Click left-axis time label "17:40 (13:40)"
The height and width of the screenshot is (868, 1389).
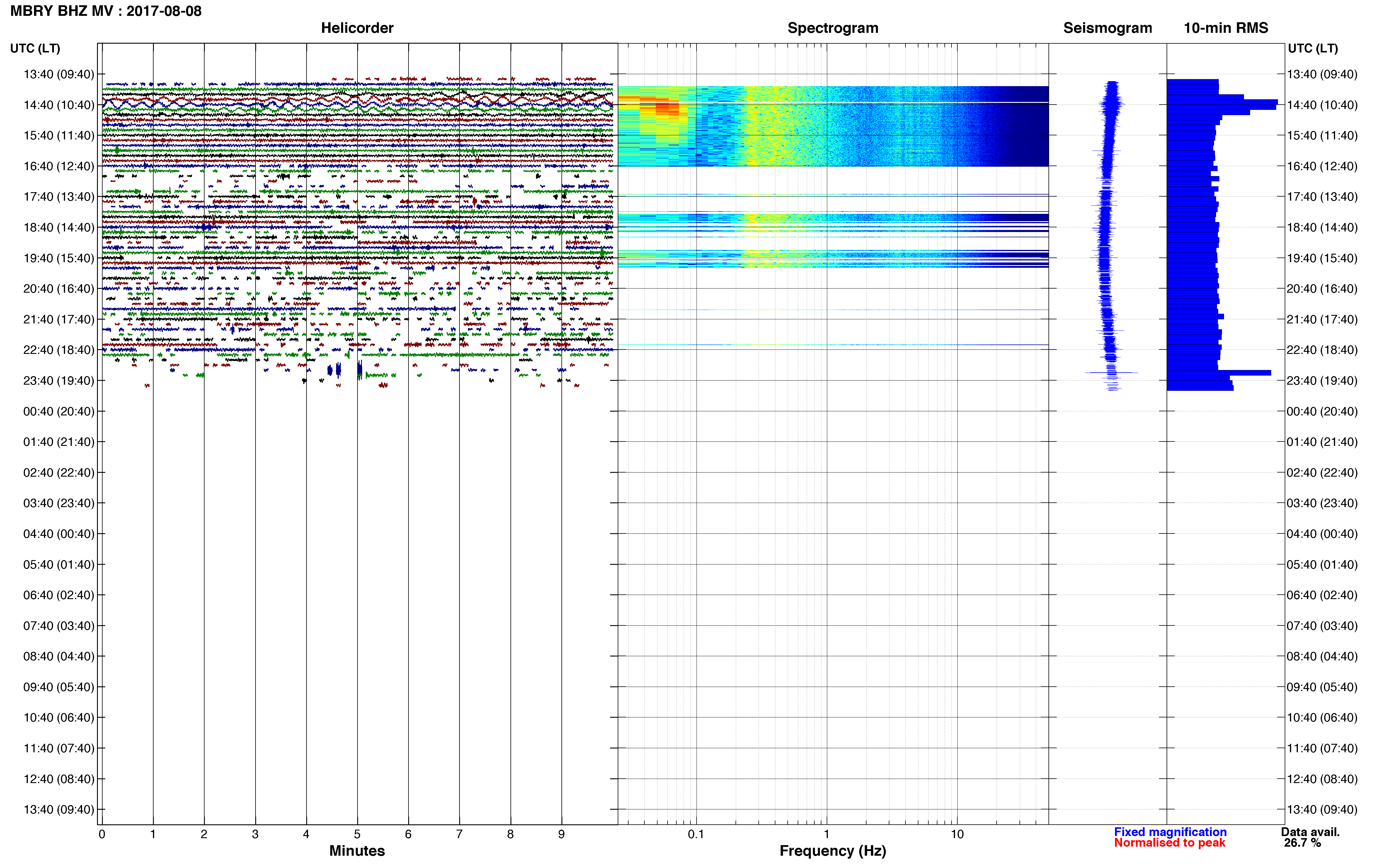tap(59, 197)
